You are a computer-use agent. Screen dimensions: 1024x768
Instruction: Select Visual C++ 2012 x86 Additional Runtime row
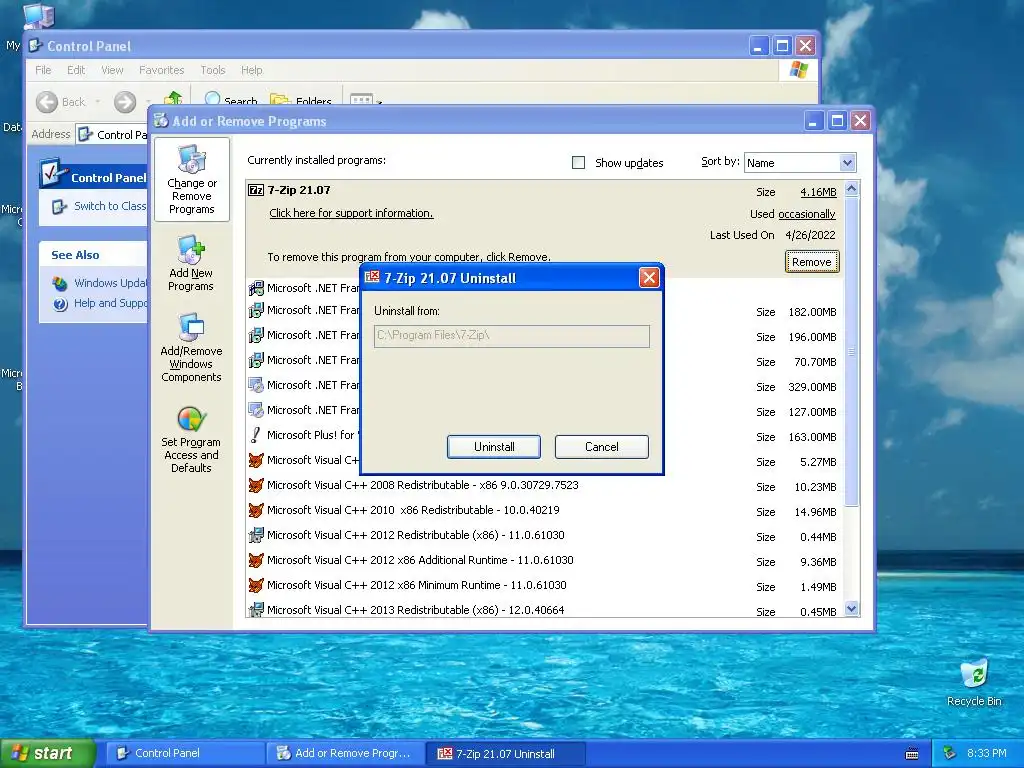[545, 560]
